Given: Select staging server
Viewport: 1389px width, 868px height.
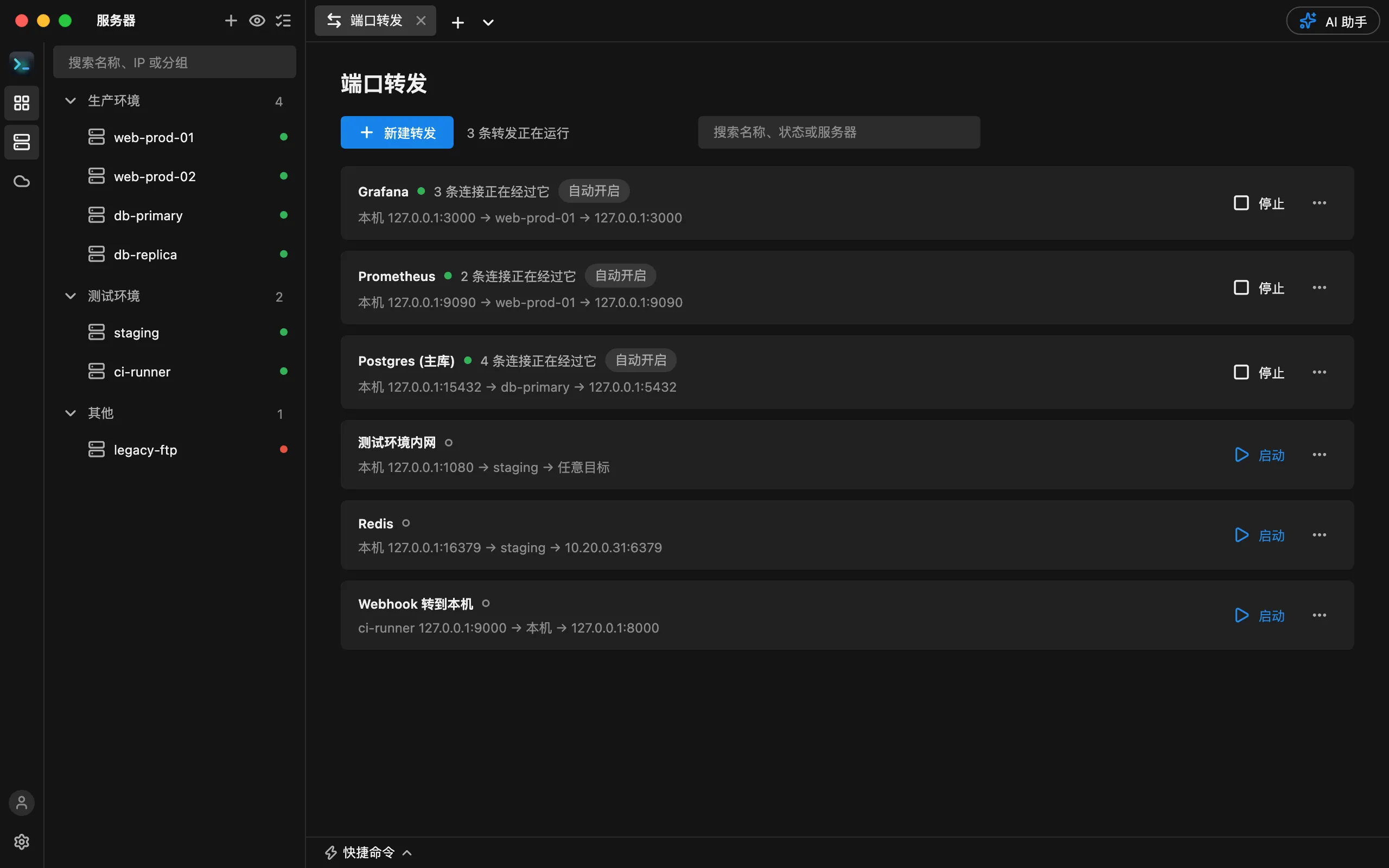Looking at the screenshot, I should [175, 333].
